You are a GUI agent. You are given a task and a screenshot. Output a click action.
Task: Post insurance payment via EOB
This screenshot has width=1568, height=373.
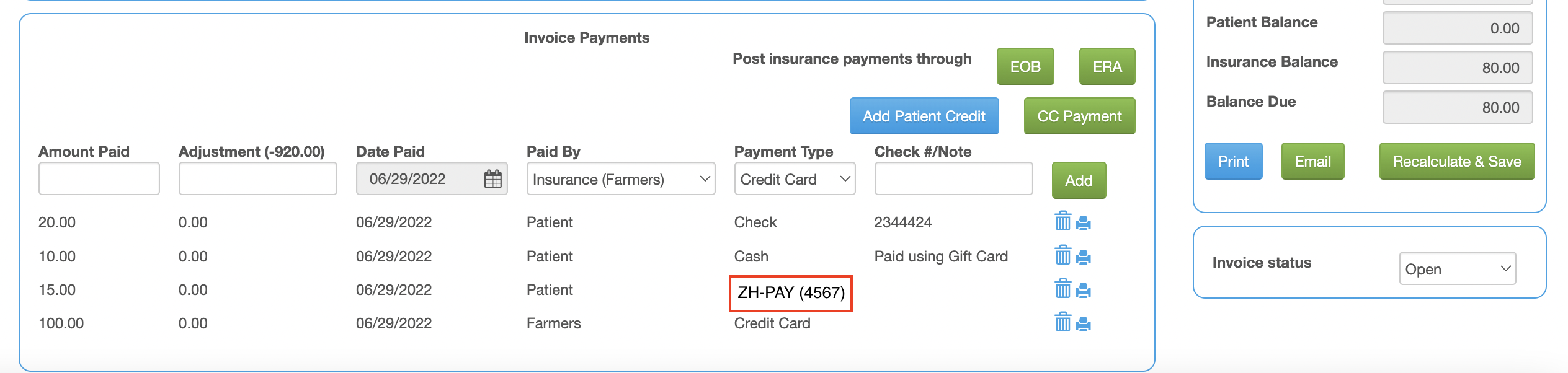pos(1025,66)
